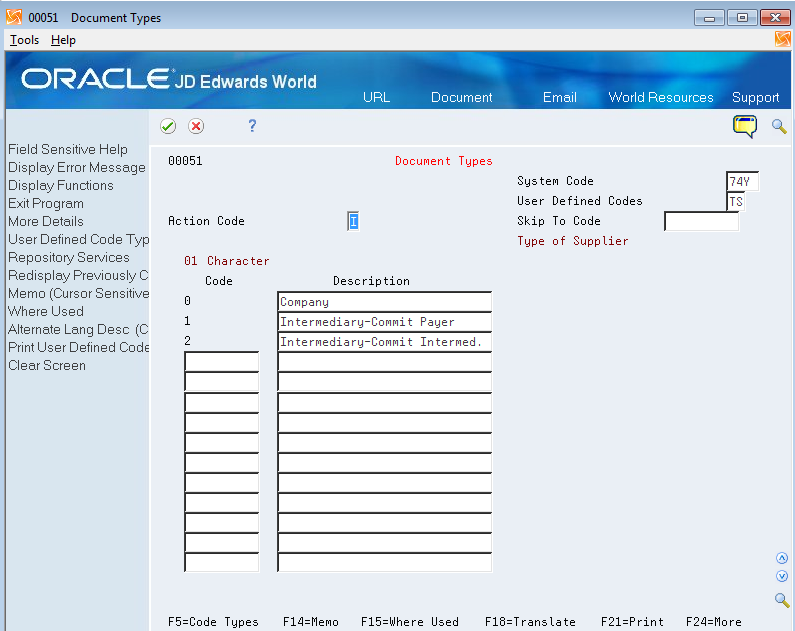Click the orange JD Edwards icon in menu bar
Screen dimensions: 795x631
(782, 40)
